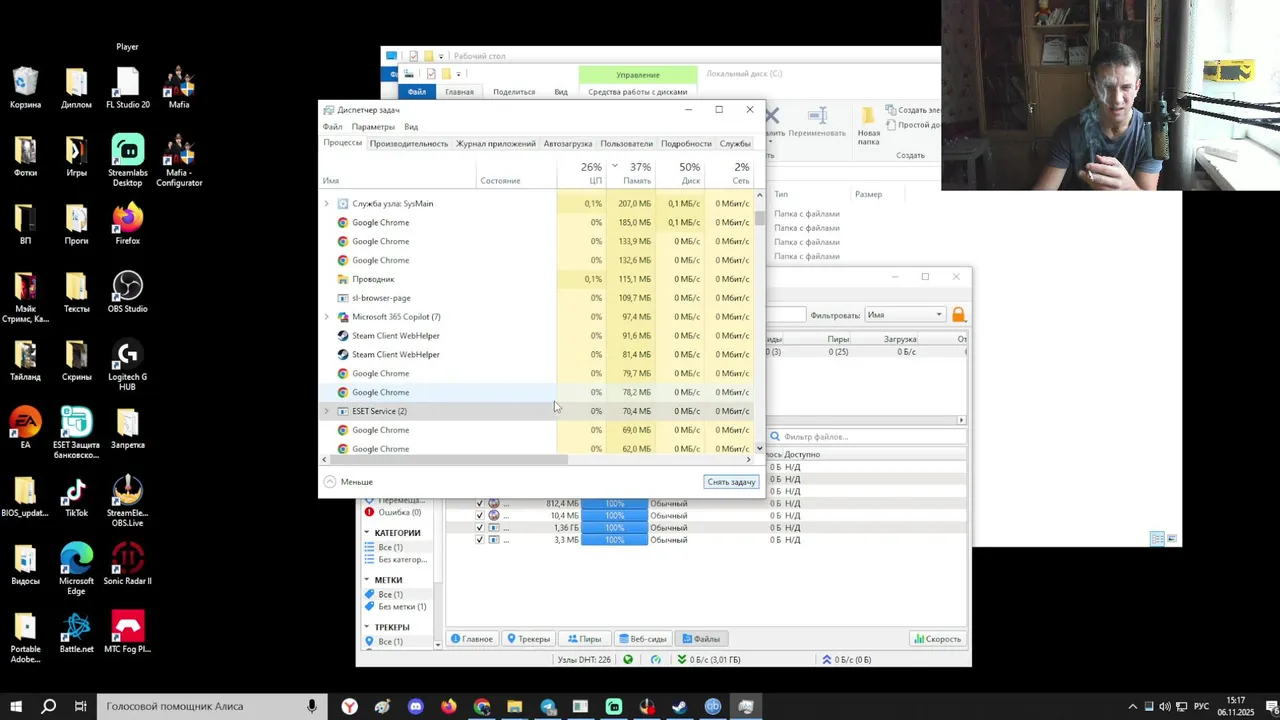Click the orange lock icon in qBittorrent
This screenshot has height=720, width=1280.
958,315
